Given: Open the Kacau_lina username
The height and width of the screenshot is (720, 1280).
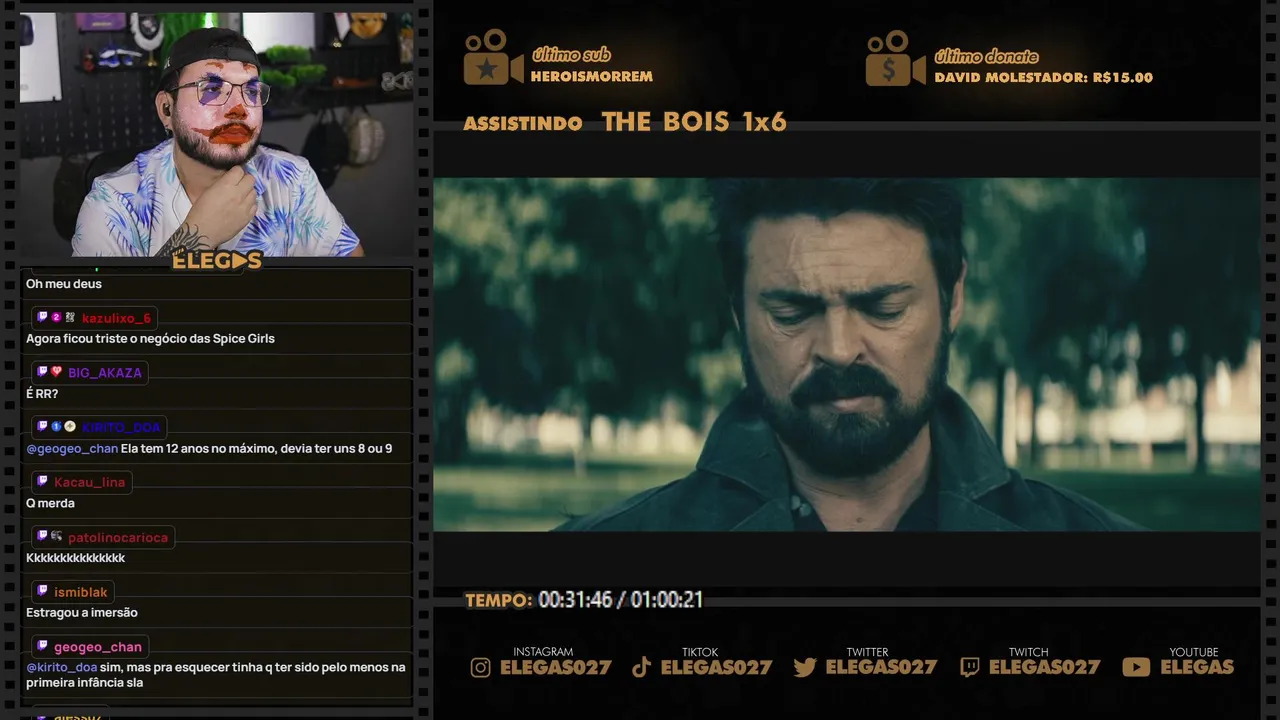Looking at the screenshot, I should pos(90,482).
